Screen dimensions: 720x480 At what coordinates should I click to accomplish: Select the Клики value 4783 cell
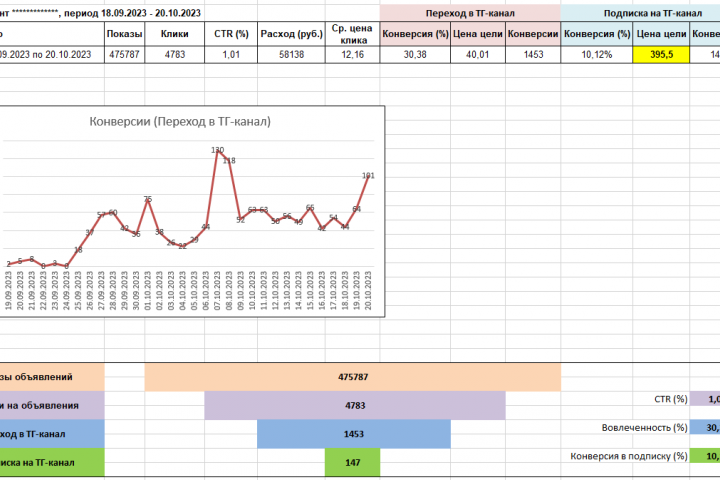[174, 55]
